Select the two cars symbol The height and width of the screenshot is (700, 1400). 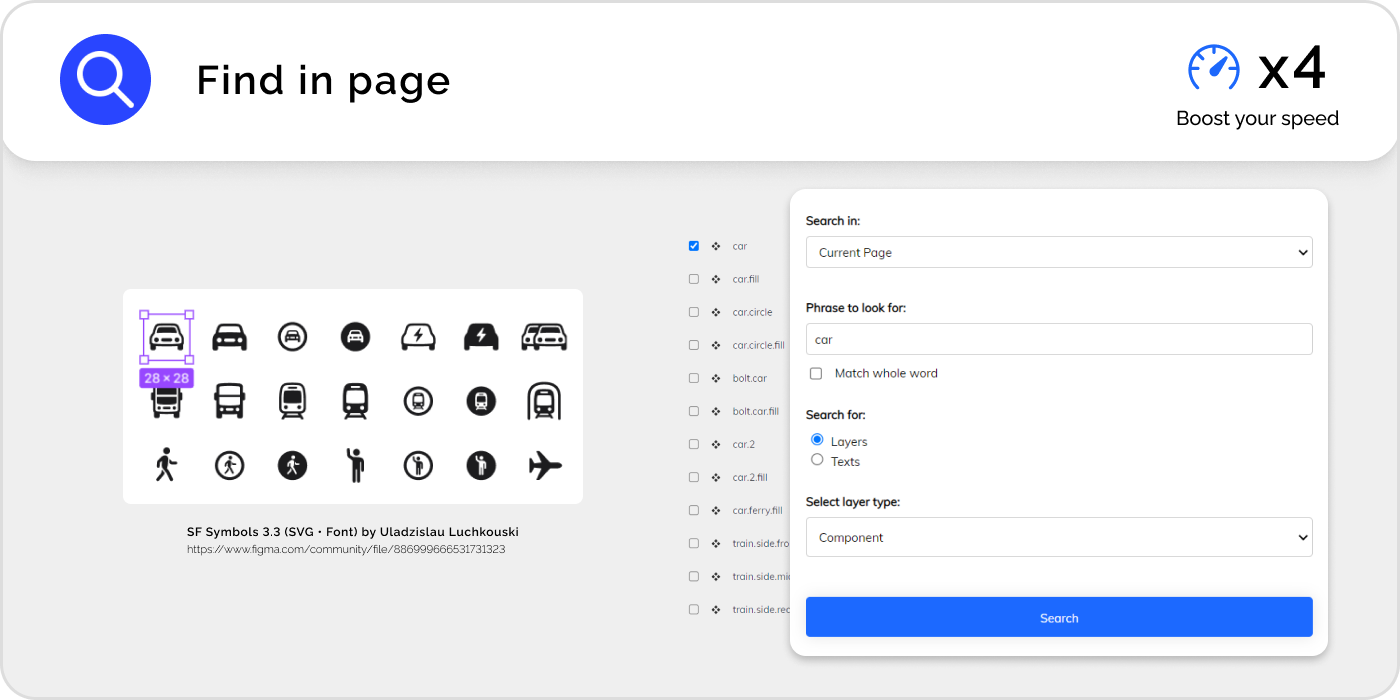click(544, 337)
